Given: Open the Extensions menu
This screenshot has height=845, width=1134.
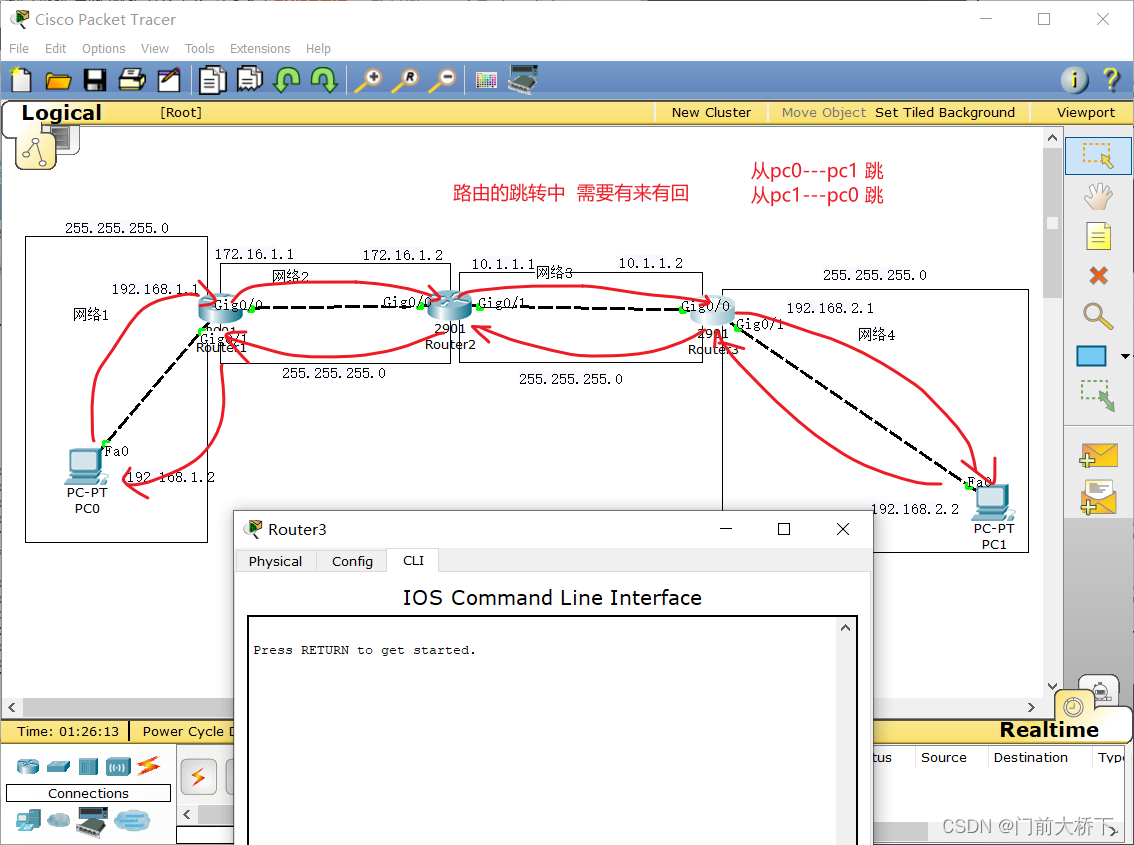Looking at the screenshot, I should coord(260,48).
